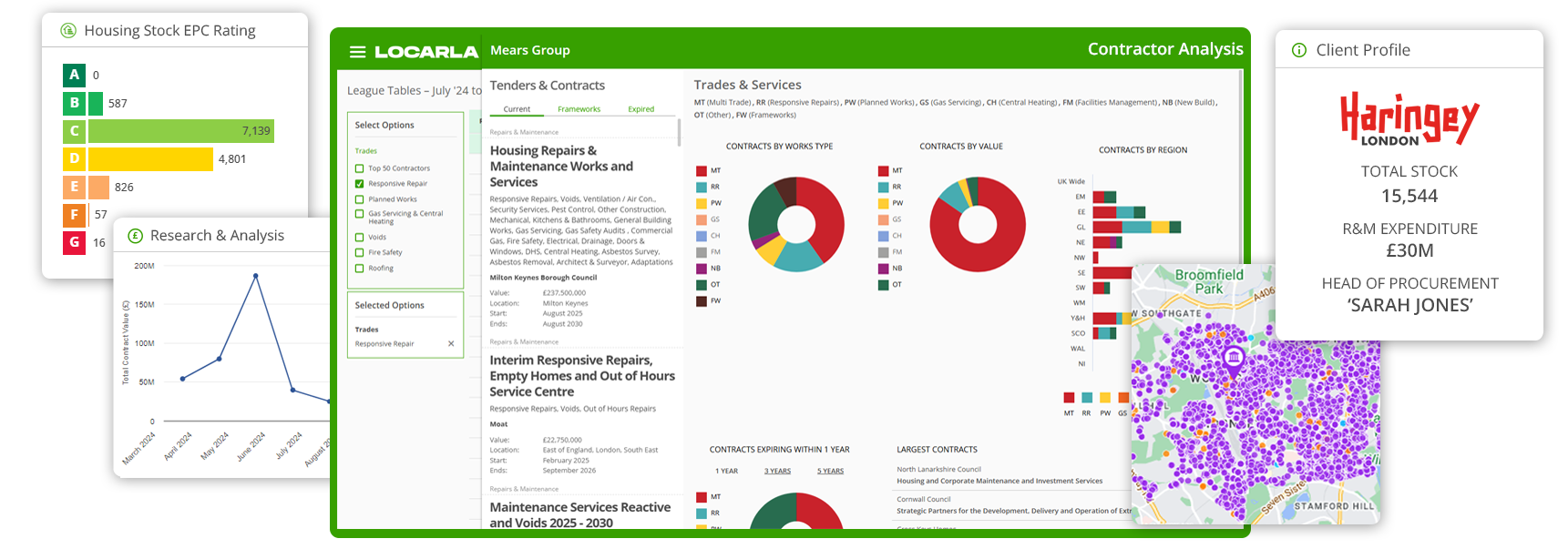Click the Trades heading under Select Options

[366, 151]
